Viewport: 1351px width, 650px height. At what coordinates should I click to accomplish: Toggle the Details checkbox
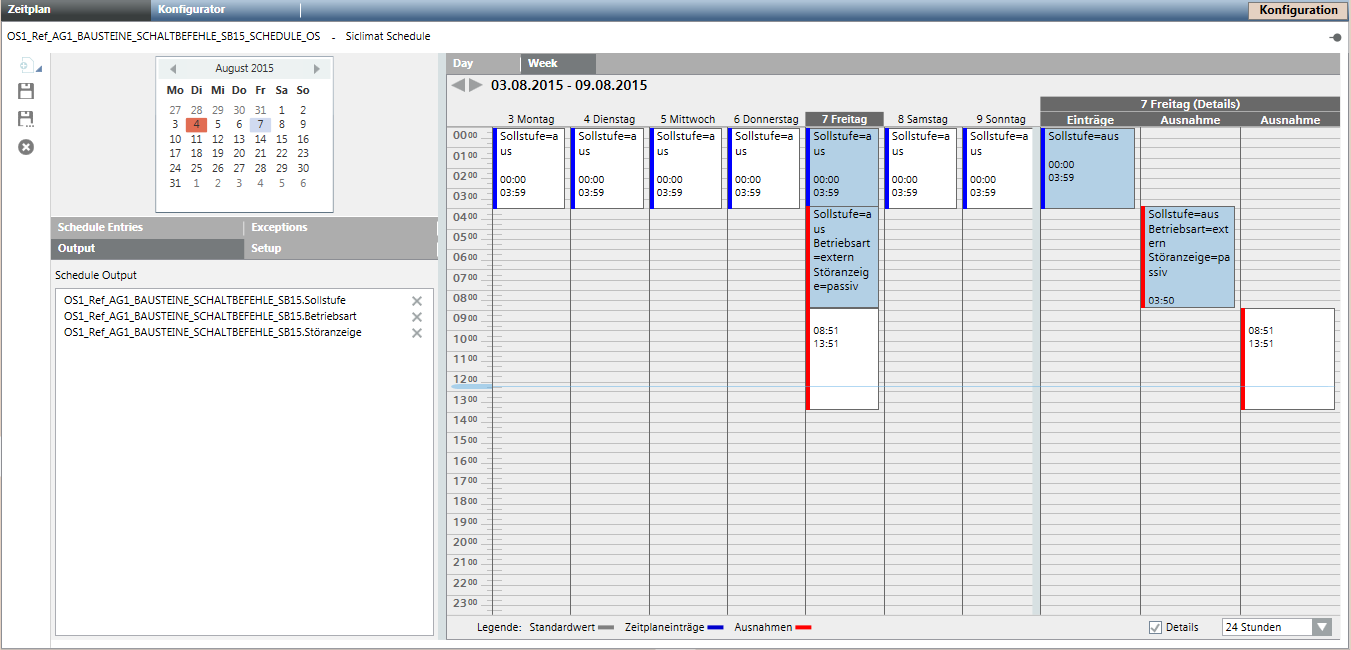tap(1156, 627)
